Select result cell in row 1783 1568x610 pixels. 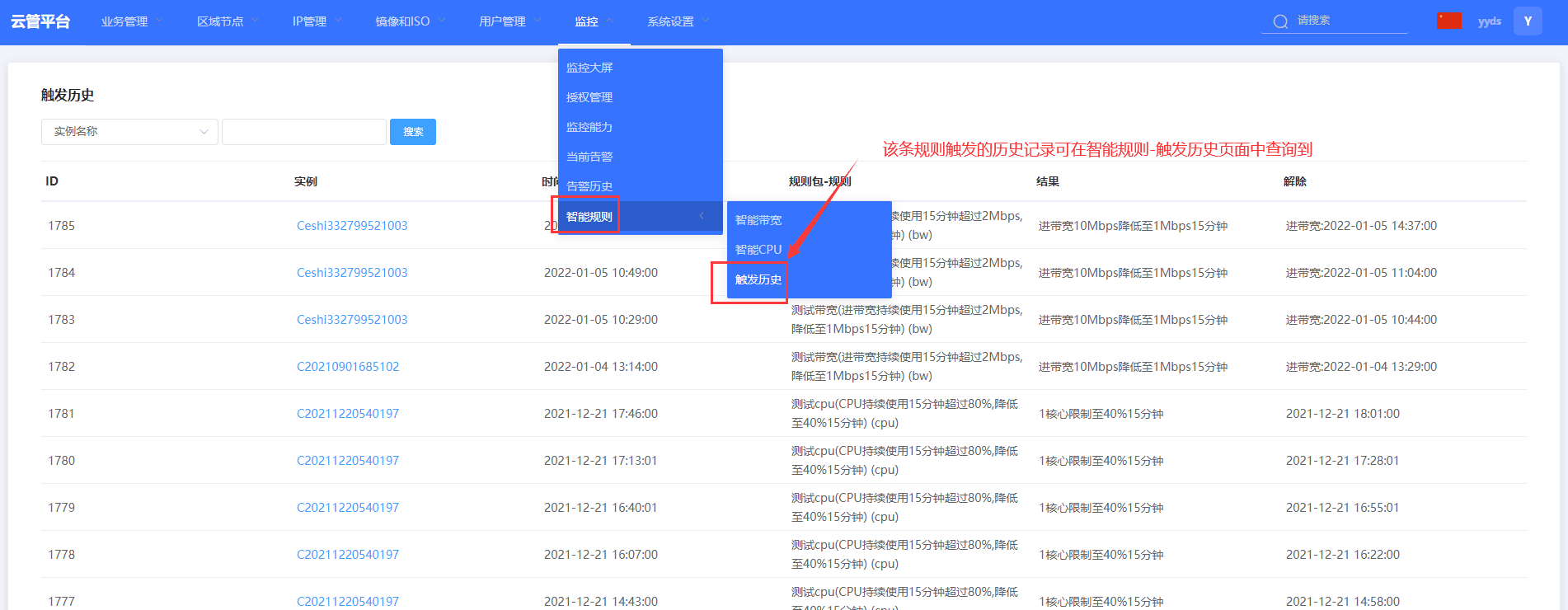click(1134, 320)
